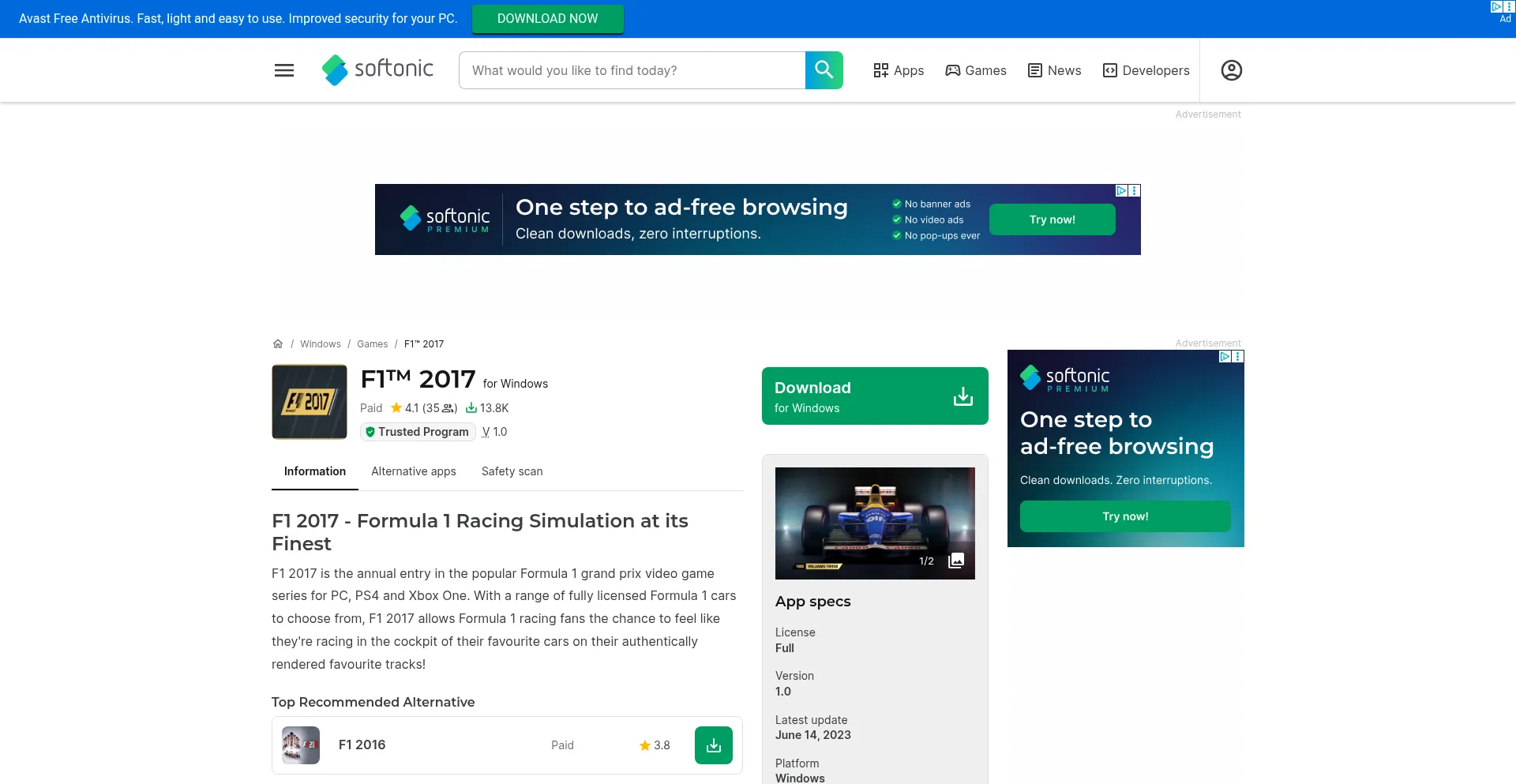
Task: Switch to the Safety scan tab
Action: point(512,471)
